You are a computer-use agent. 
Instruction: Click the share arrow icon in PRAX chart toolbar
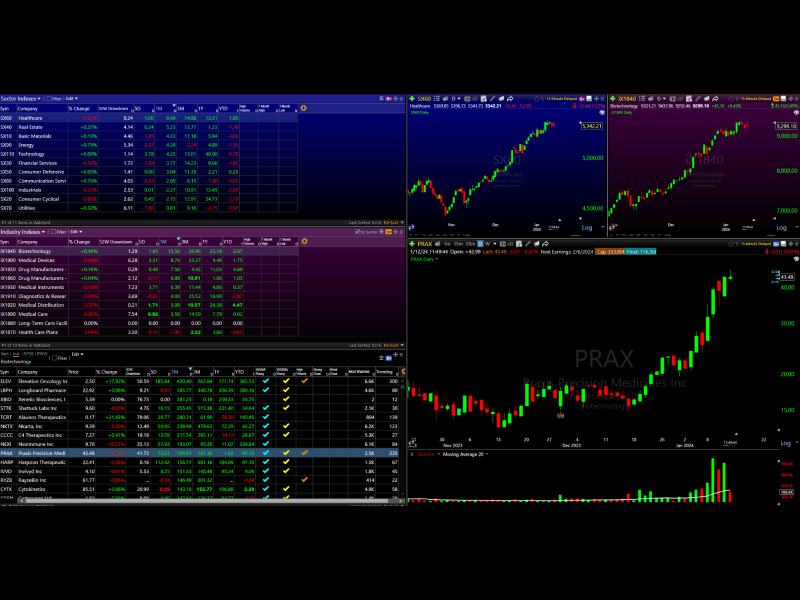click(x=545, y=244)
